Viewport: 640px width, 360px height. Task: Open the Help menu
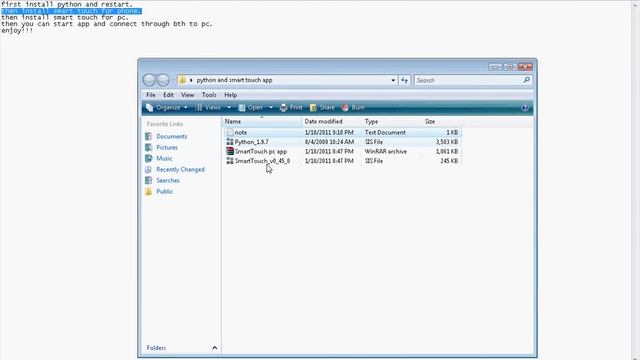tap(231, 95)
